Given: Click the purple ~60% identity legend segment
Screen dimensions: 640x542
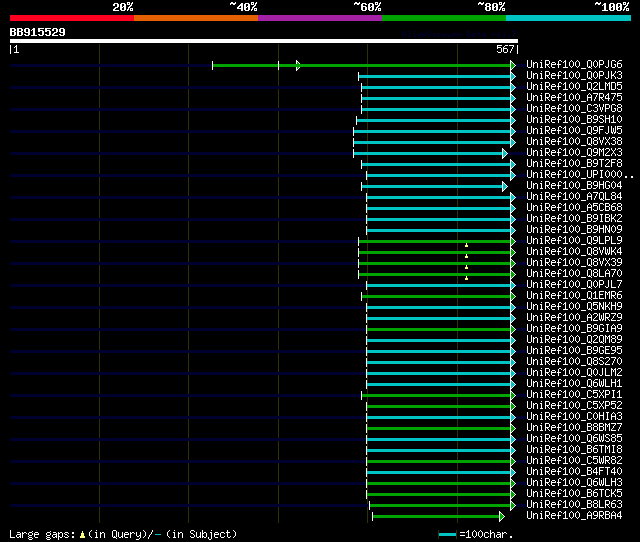Looking at the screenshot, I should pyautogui.click(x=320, y=18).
